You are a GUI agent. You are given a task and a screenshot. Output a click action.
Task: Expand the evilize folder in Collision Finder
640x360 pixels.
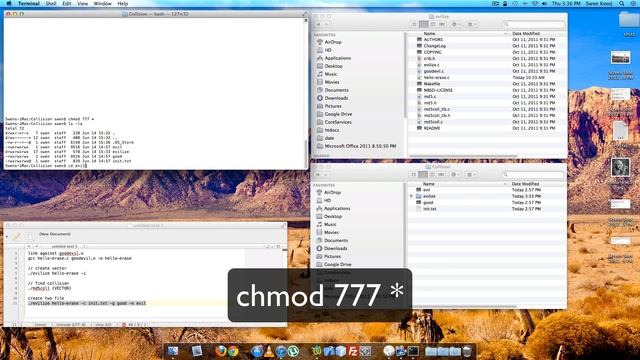pos(411,196)
